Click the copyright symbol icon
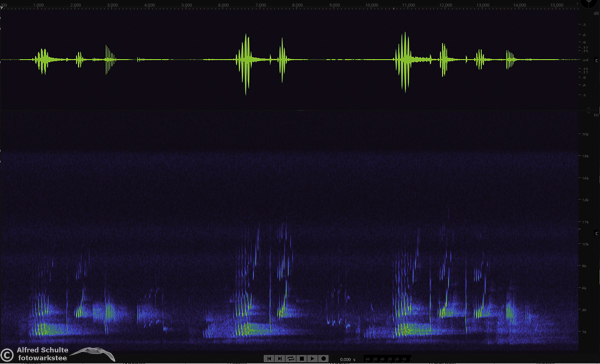Viewport: 600px width, 364px height. point(7,354)
